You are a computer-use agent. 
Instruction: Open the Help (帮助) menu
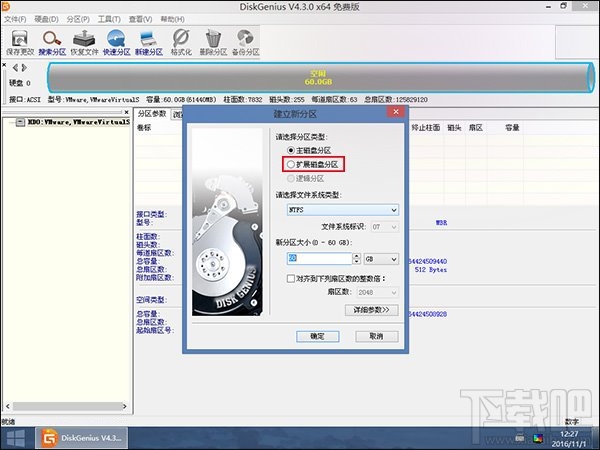coord(173,19)
